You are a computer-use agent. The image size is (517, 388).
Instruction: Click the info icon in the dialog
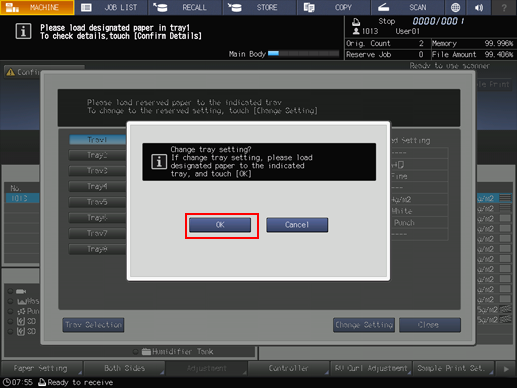tap(159, 162)
